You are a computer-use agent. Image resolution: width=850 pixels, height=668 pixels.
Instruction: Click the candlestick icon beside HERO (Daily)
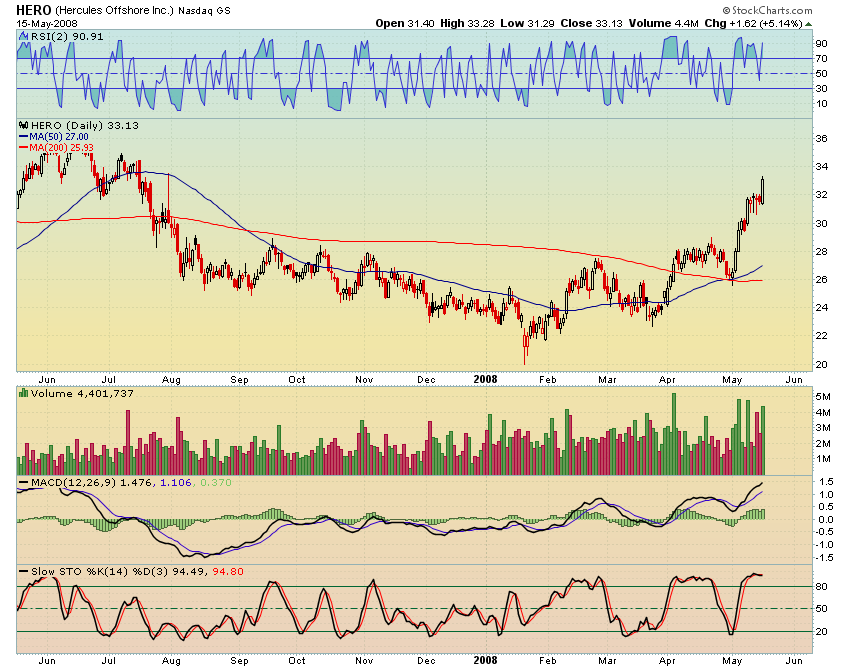[x=23, y=125]
